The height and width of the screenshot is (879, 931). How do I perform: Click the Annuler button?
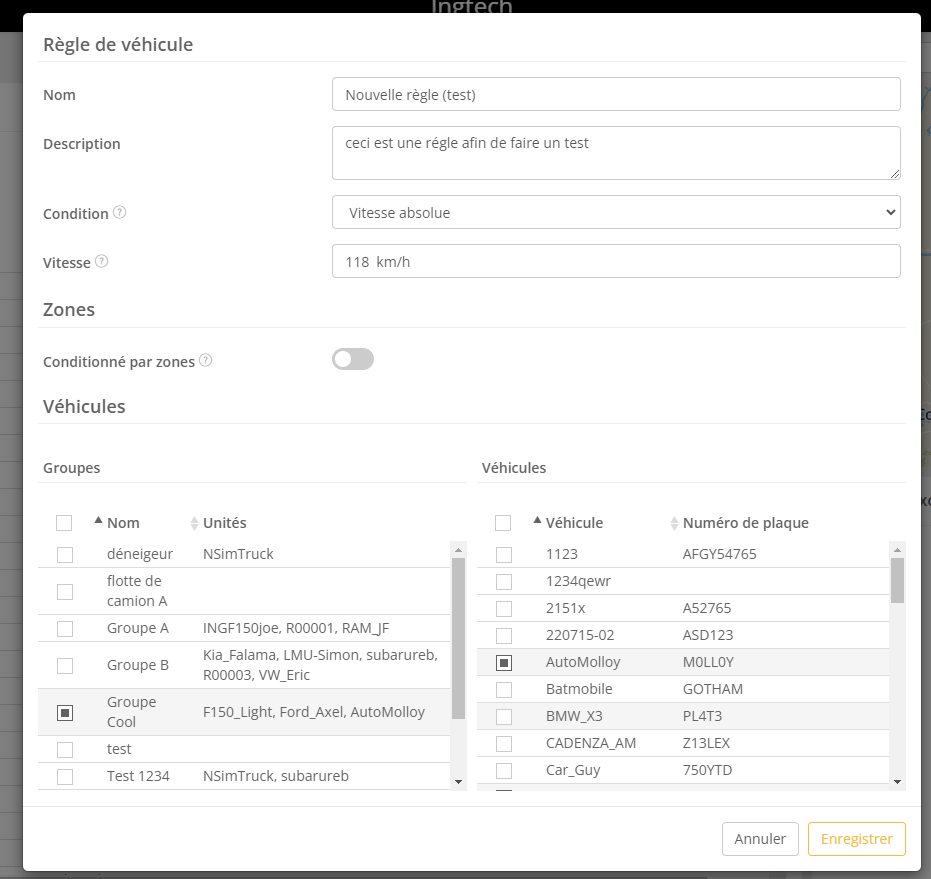click(x=760, y=839)
